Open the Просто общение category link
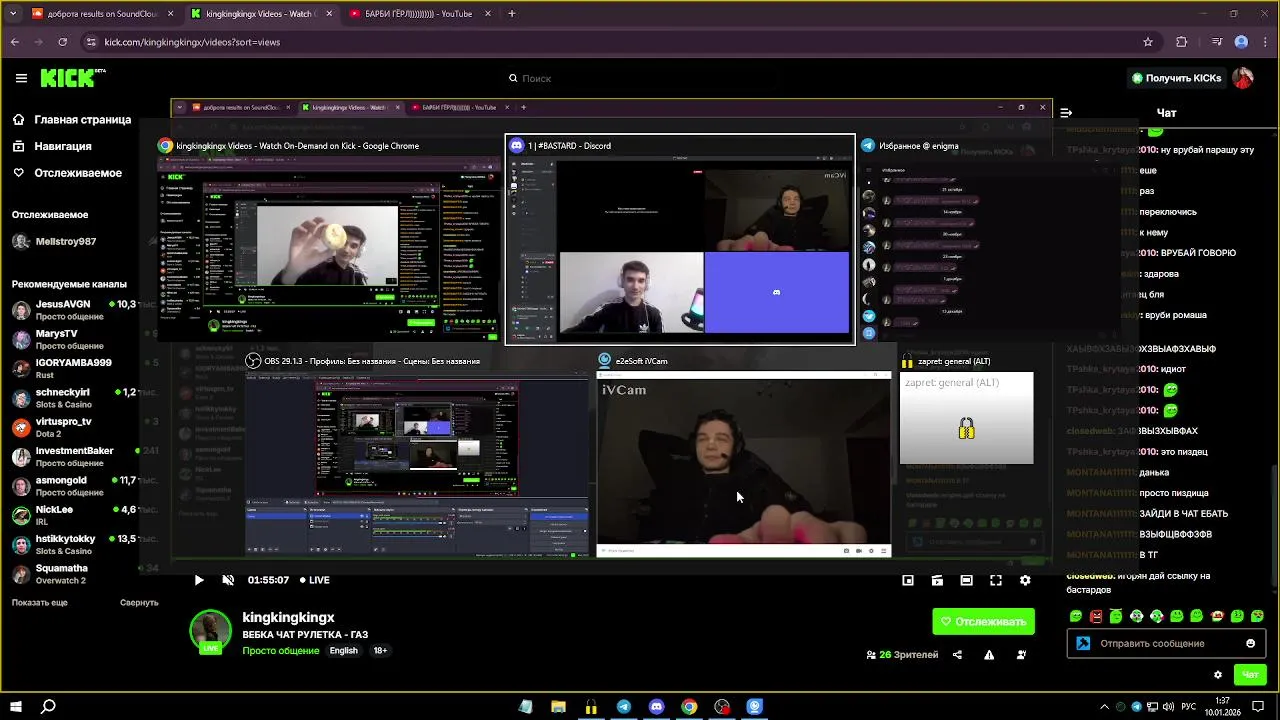This screenshot has height=720, width=1280. (281, 651)
